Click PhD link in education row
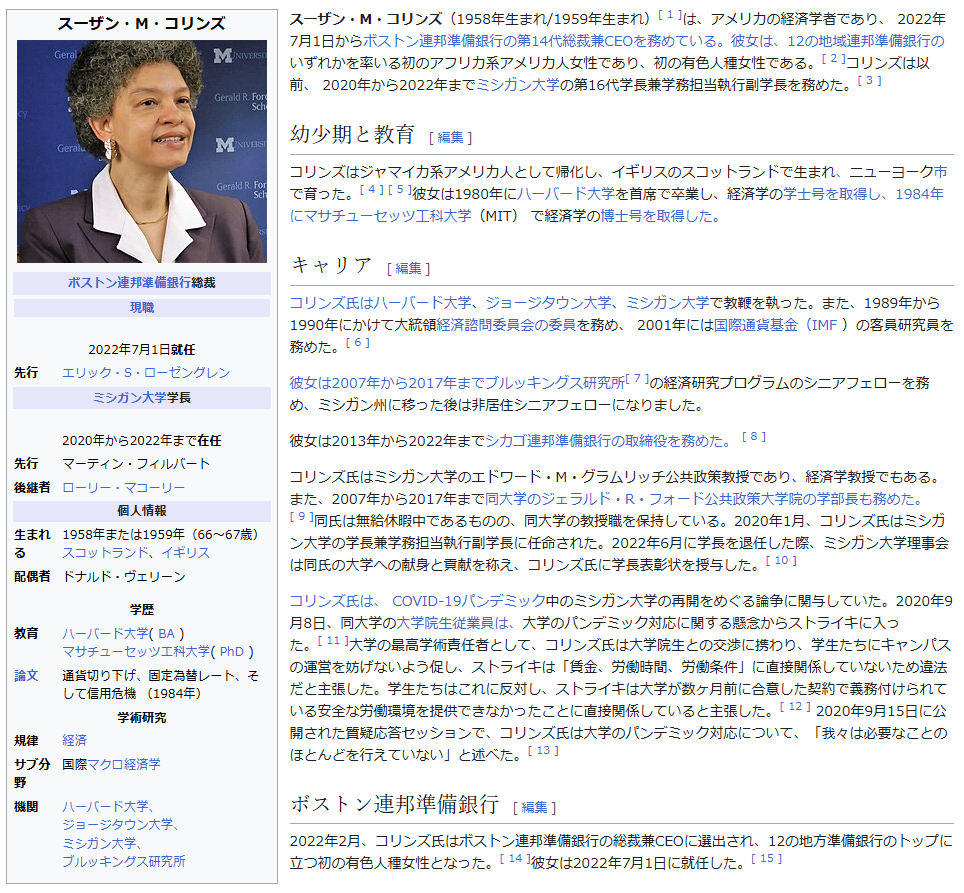The width and height of the screenshot is (964, 893). 232,651
